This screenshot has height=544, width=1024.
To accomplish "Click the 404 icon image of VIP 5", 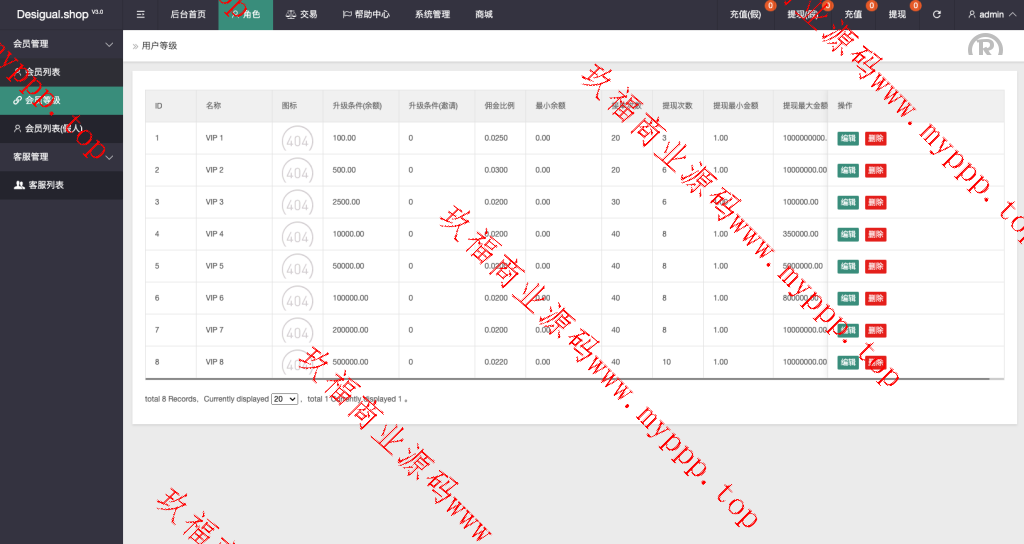I will pyautogui.click(x=297, y=267).
